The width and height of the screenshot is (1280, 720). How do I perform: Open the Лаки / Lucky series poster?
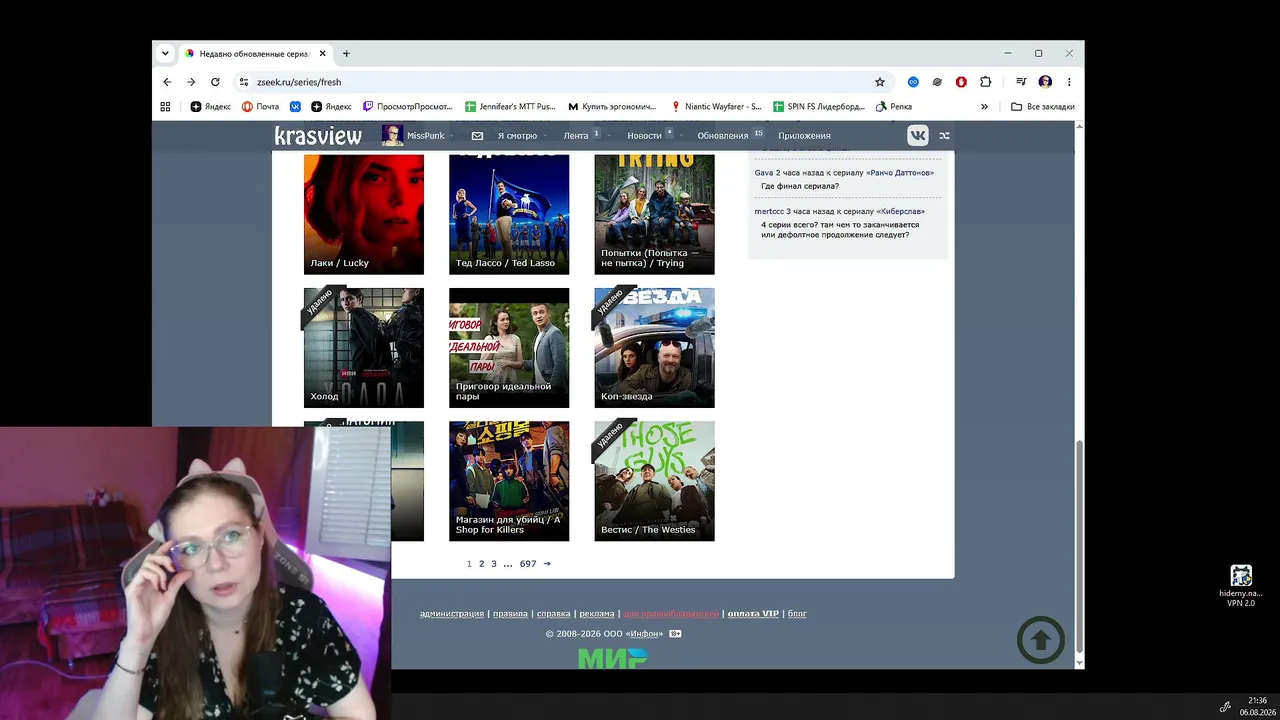coord(364,214)
